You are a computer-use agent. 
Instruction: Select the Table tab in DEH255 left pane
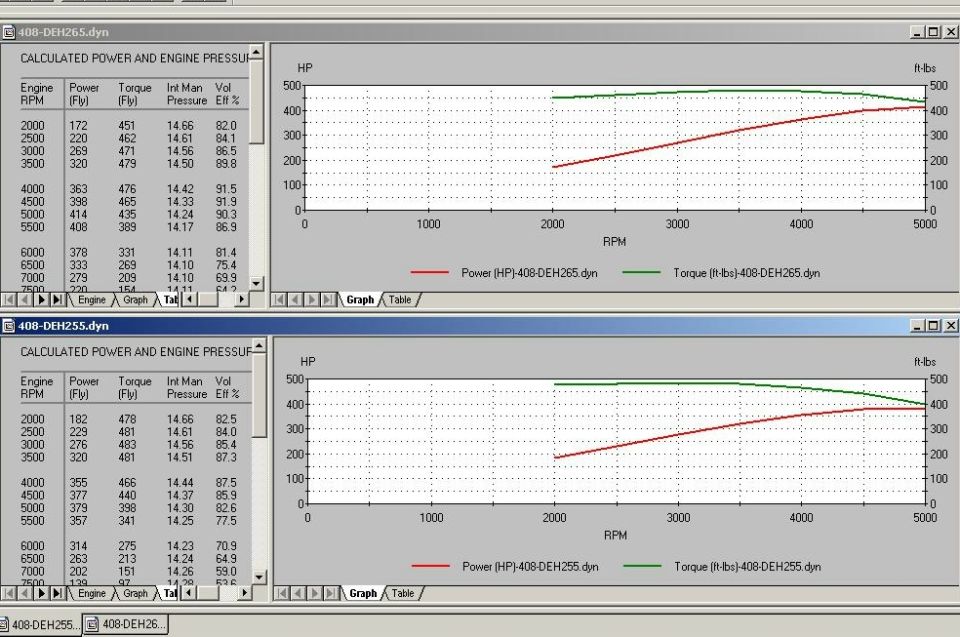pos(170,593)
